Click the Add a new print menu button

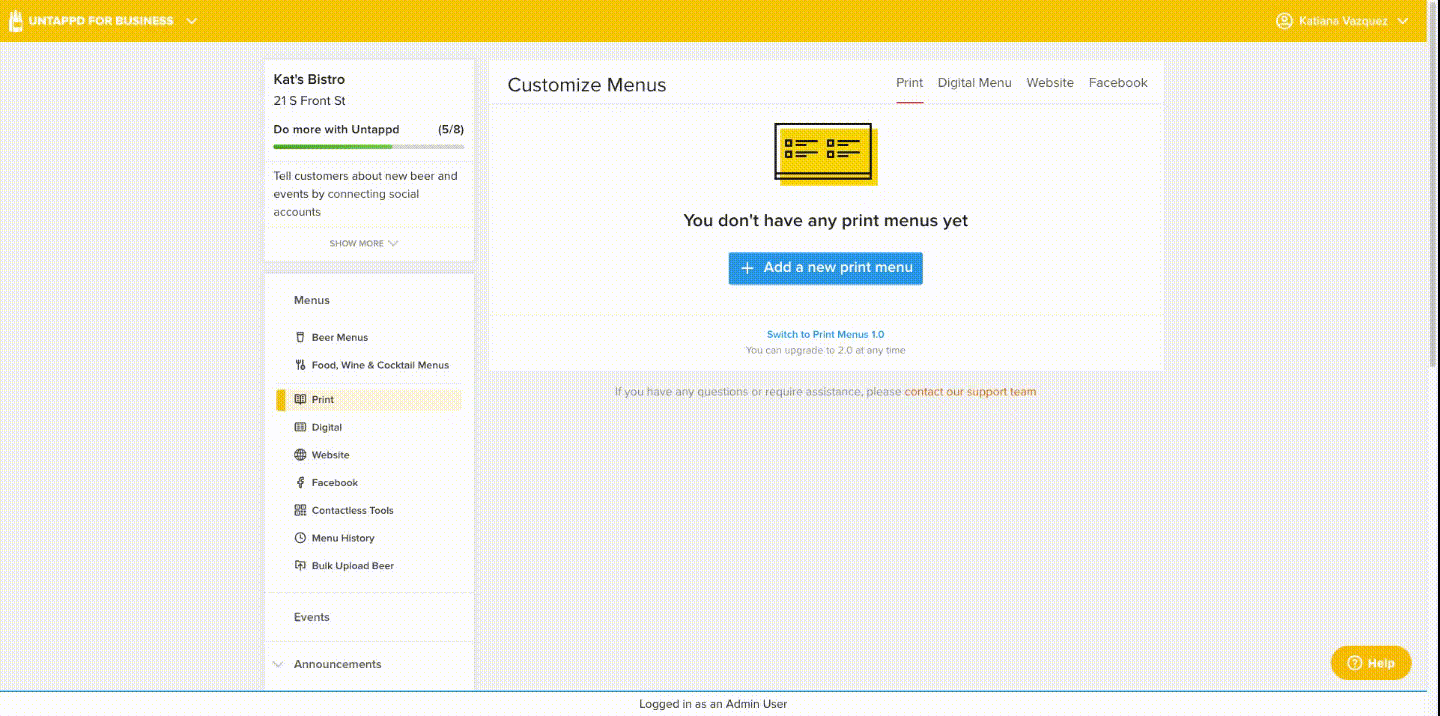tap(825, 268)
